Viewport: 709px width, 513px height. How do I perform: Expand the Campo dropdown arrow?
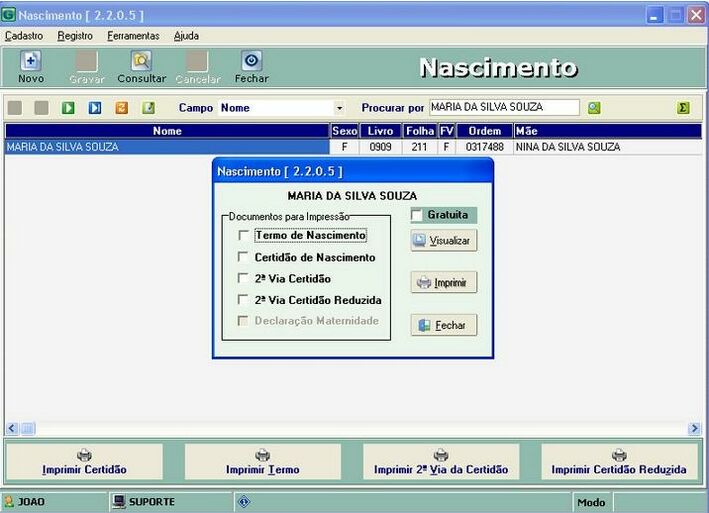click(339, 108)
